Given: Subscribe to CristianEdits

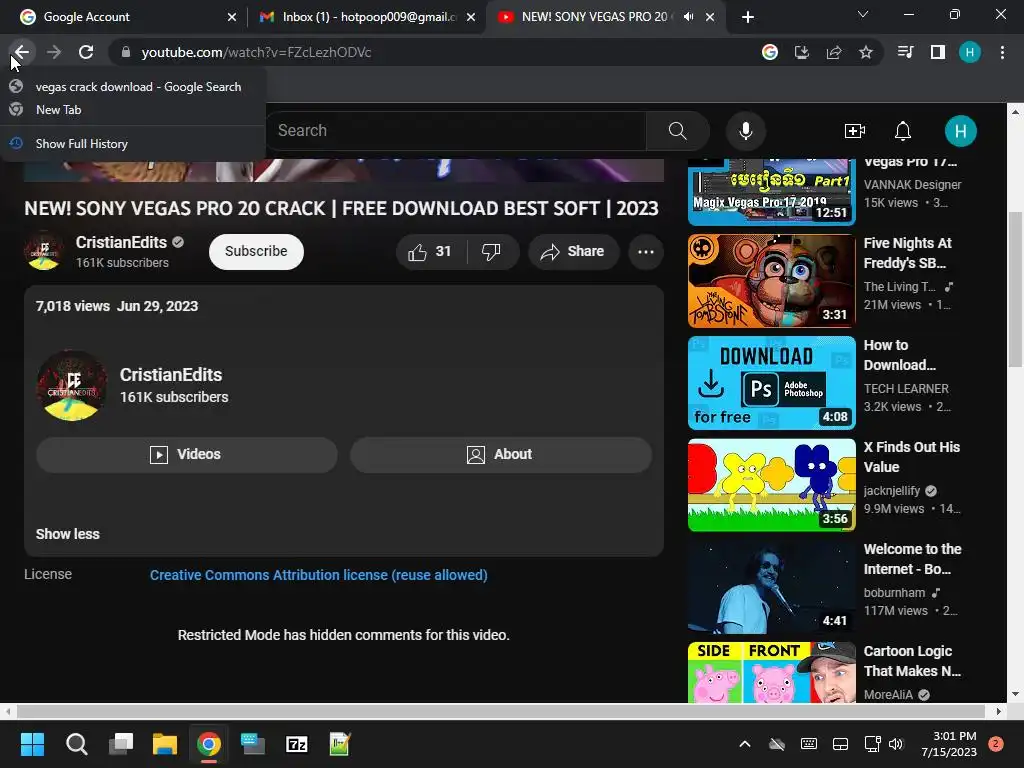Looking at the screenshot, I should coord(256,251).
